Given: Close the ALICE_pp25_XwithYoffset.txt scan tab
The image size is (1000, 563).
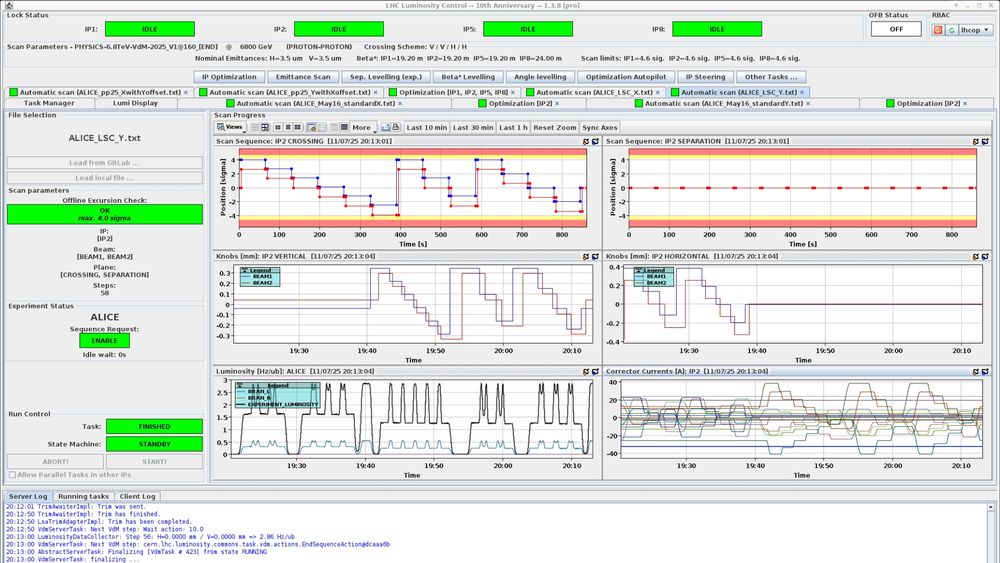Looking at the screenshot, I should (x=186, y=92).
